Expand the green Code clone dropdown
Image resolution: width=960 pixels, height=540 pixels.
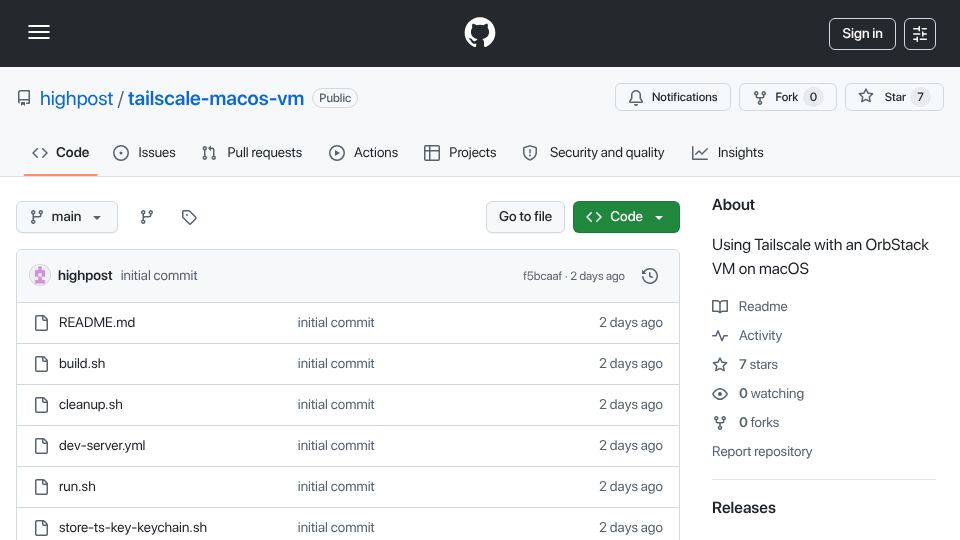(x=626, y=217)
